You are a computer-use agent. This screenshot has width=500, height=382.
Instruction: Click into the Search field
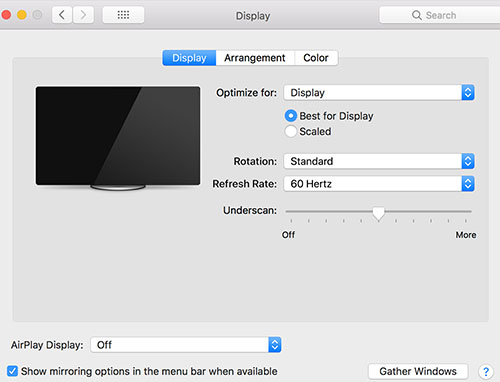440,15
